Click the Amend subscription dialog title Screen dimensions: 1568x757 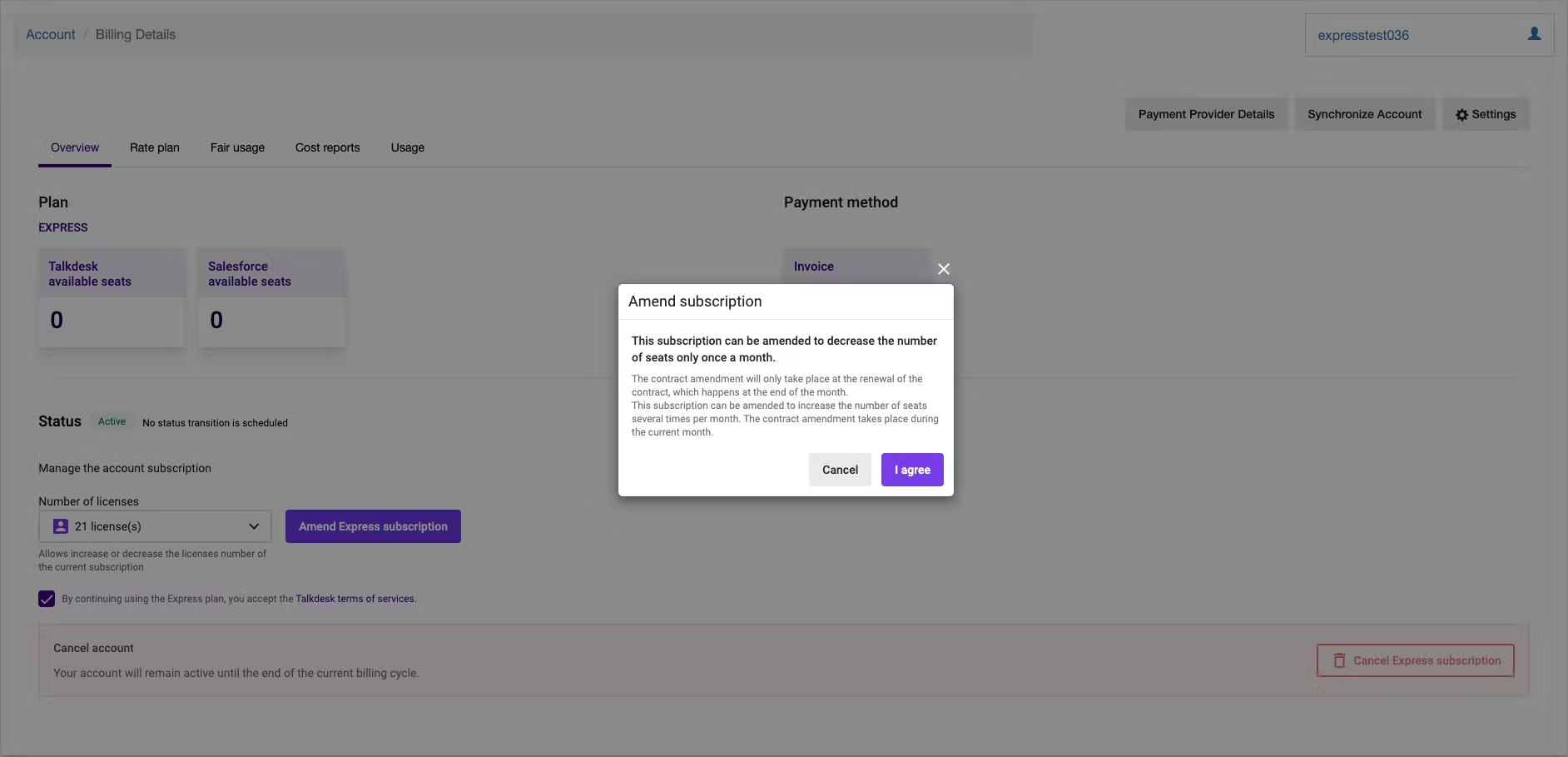pos(695,301)
